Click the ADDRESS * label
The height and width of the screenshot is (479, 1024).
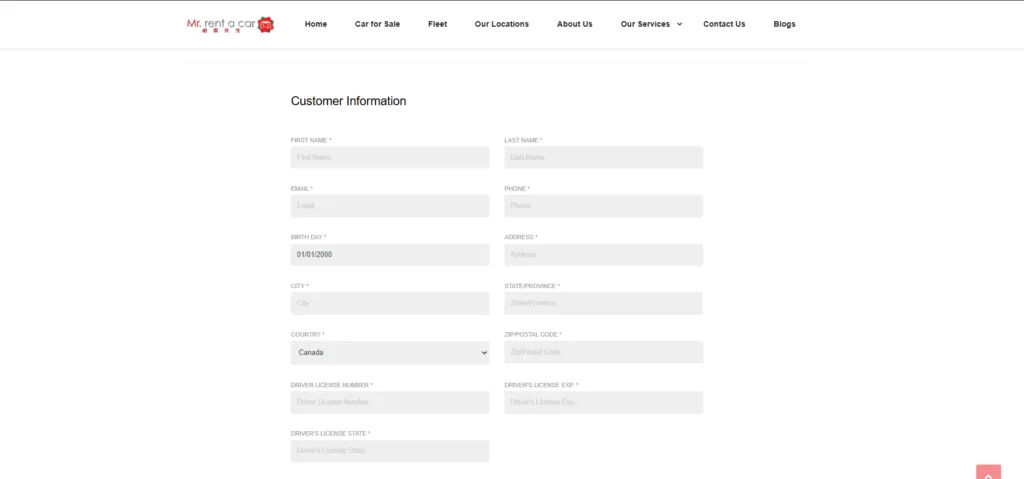tap(521, 237)
